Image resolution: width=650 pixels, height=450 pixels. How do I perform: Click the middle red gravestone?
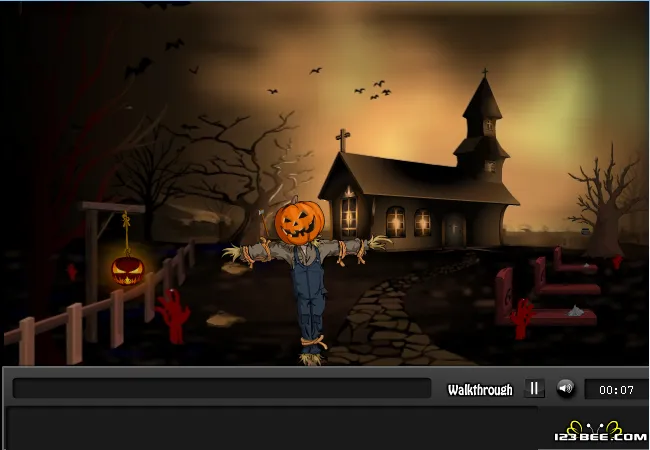point(567,277)
